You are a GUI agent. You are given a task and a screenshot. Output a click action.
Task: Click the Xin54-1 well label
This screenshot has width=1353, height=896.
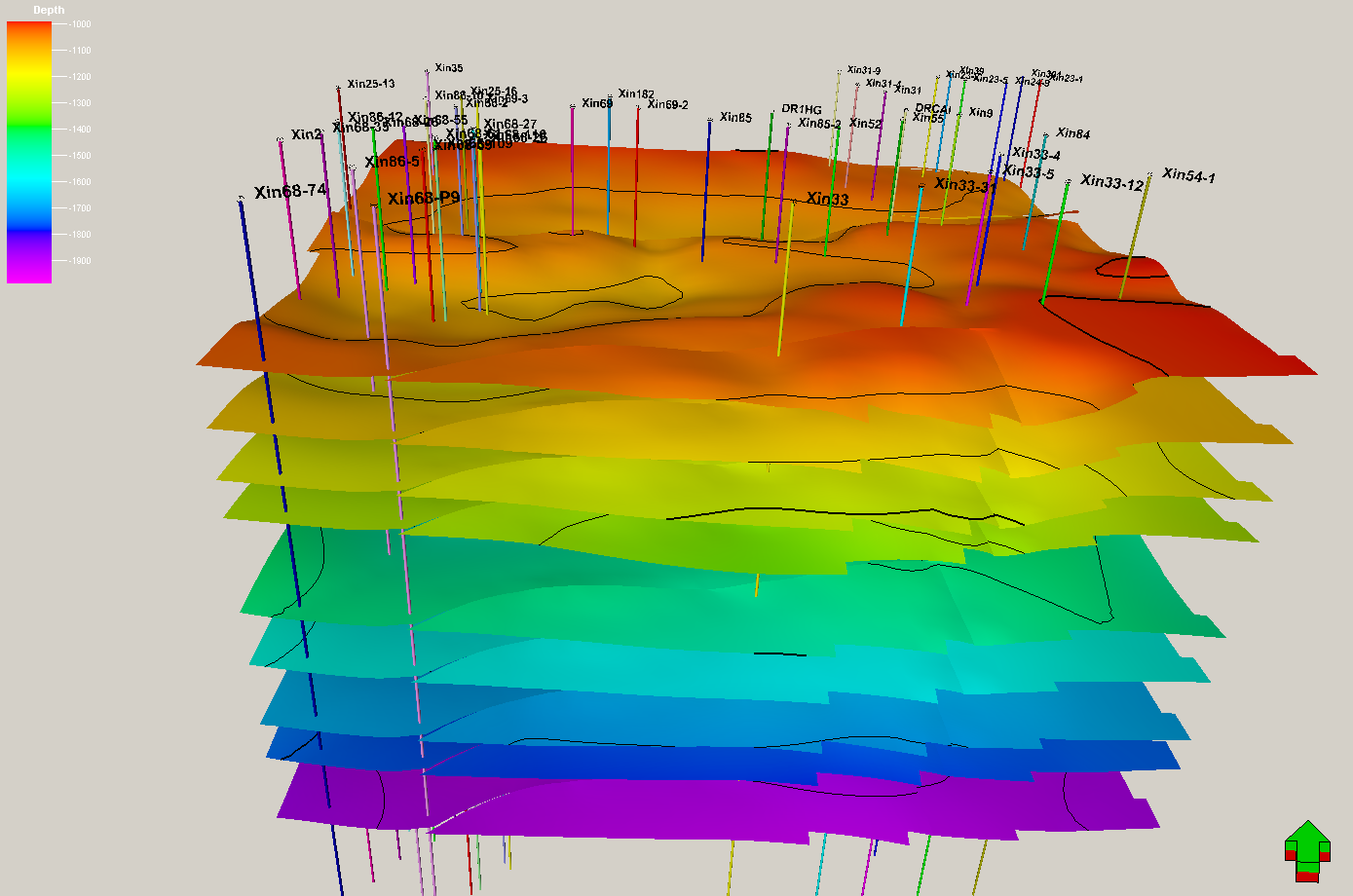(1188, 175)
